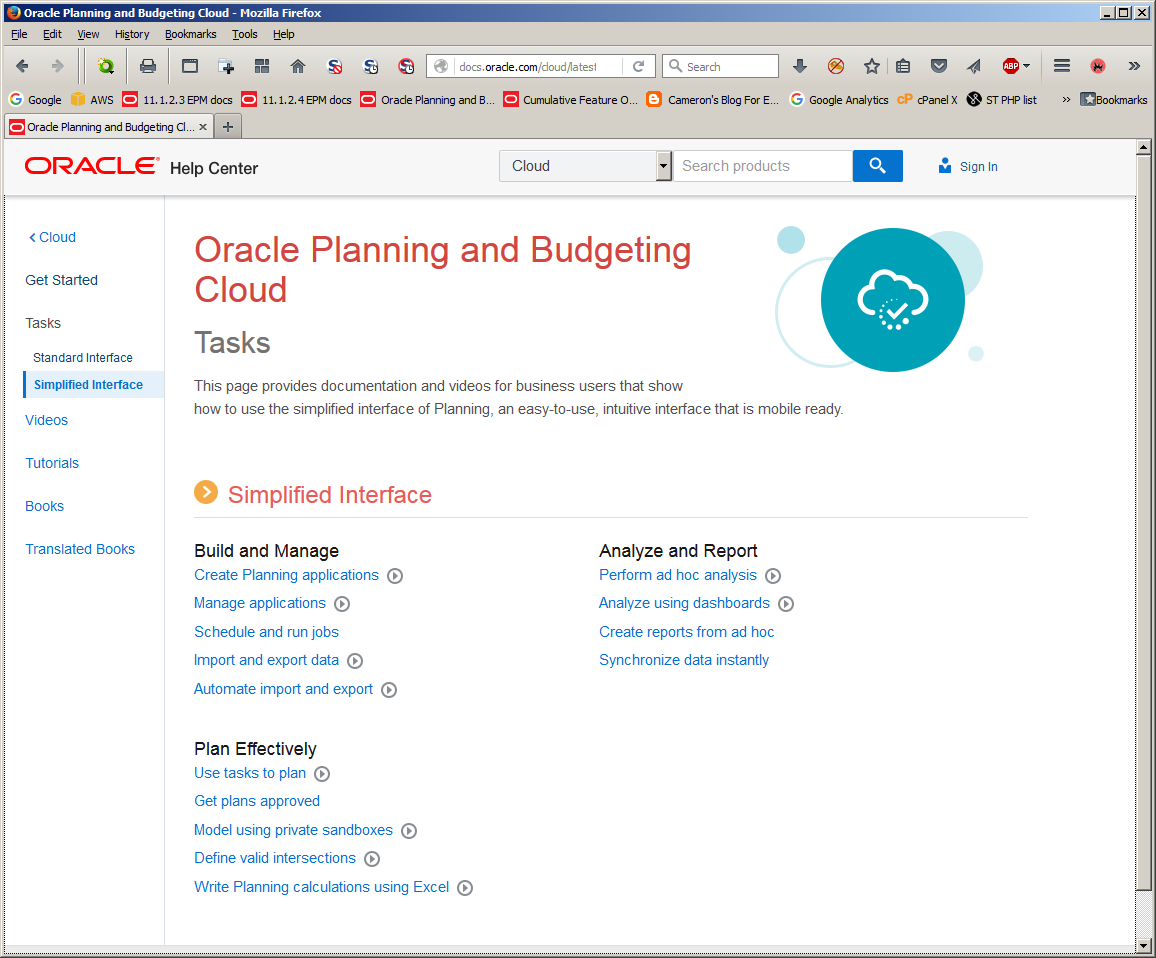Play video for Automate import and export
Viewport: 1156px width, 958px height.
pos(389,690)
